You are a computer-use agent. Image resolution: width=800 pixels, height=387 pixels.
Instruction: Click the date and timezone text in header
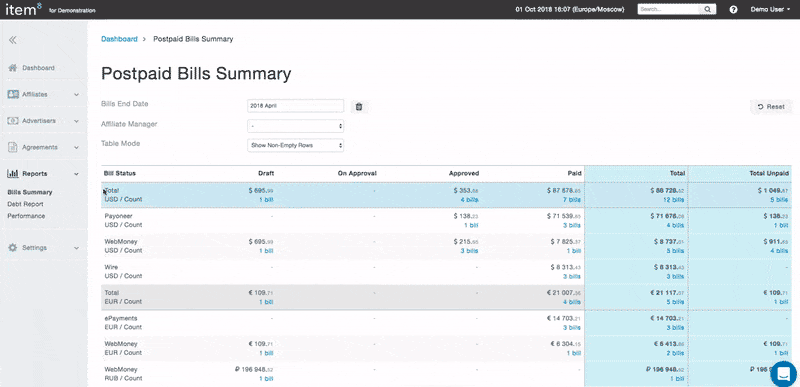569,9
